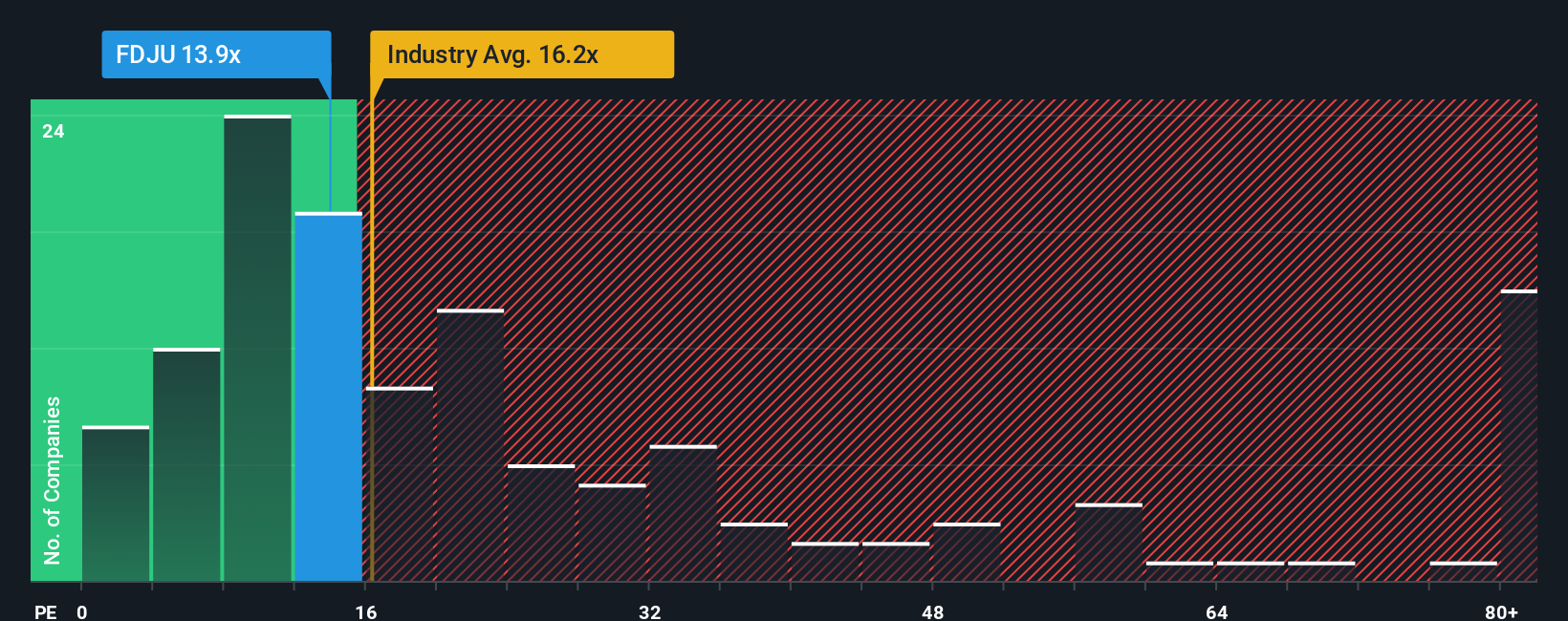Click the bar starting at PE 48
The height and width of the screenshot is (621, 1568).
click(967, 552)
